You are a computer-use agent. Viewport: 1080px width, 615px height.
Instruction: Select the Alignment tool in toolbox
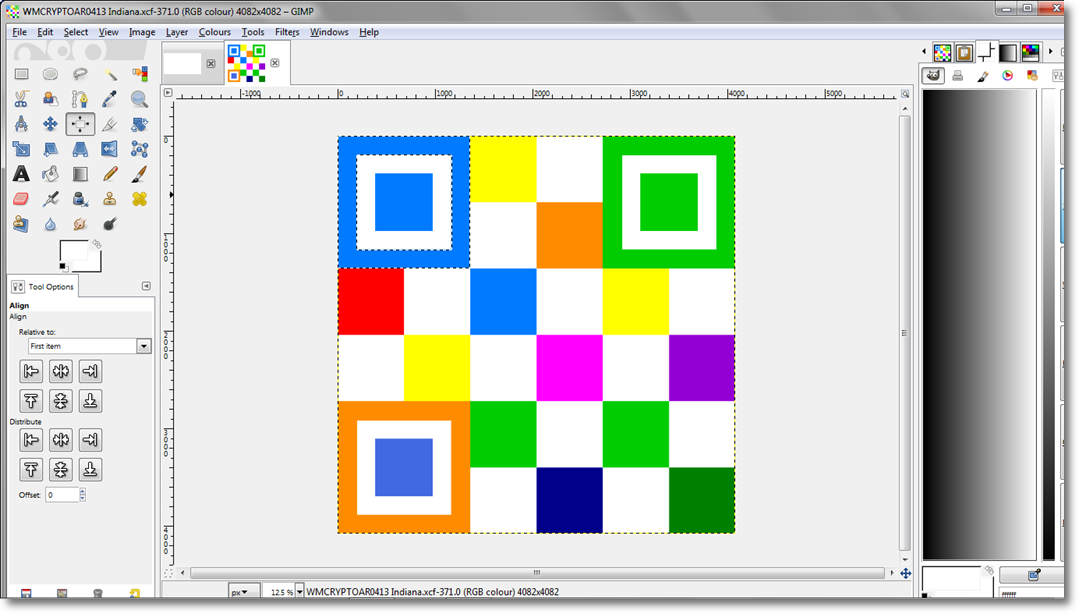click(x=80, y=124)
